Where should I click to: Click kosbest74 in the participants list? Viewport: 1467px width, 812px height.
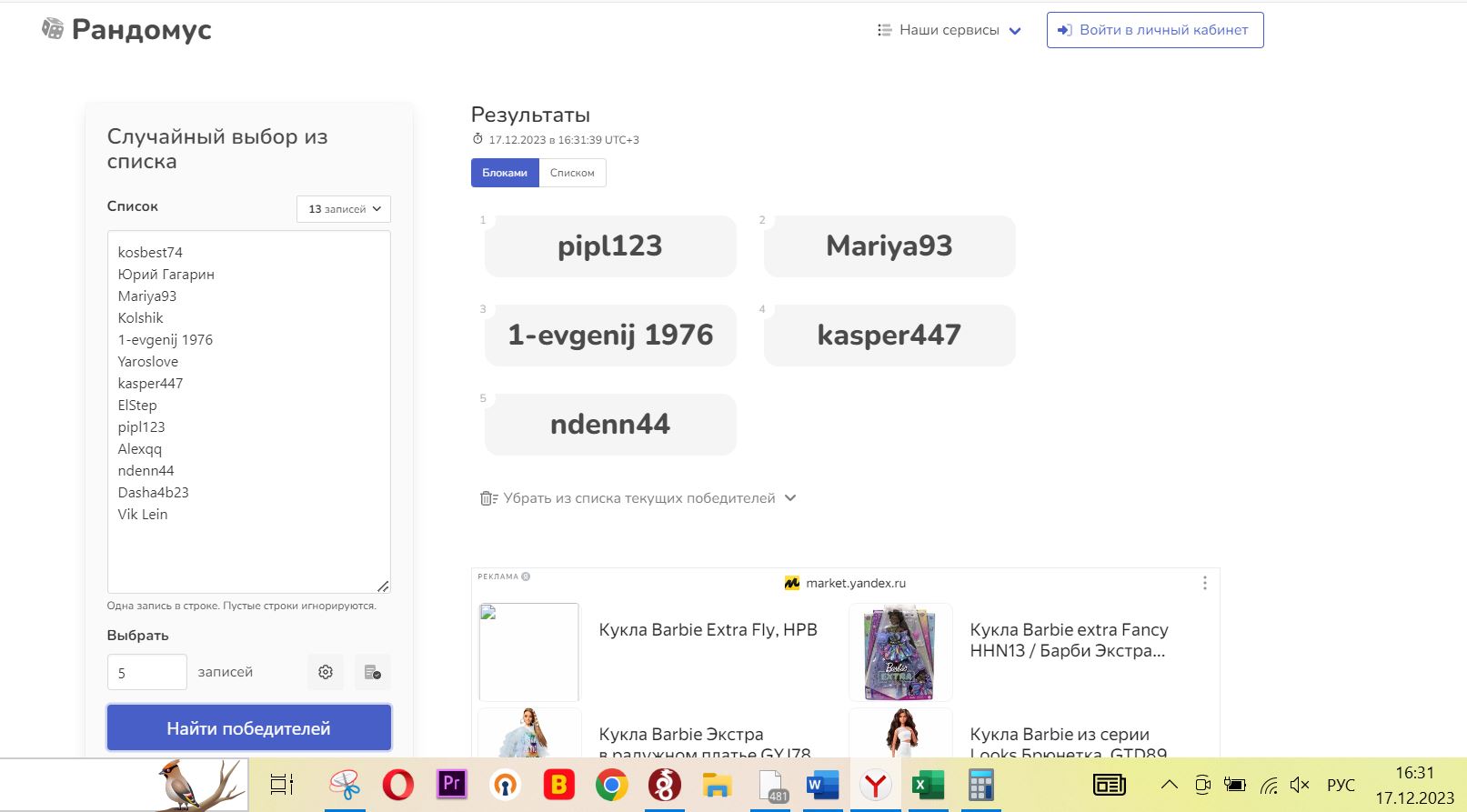150,253
